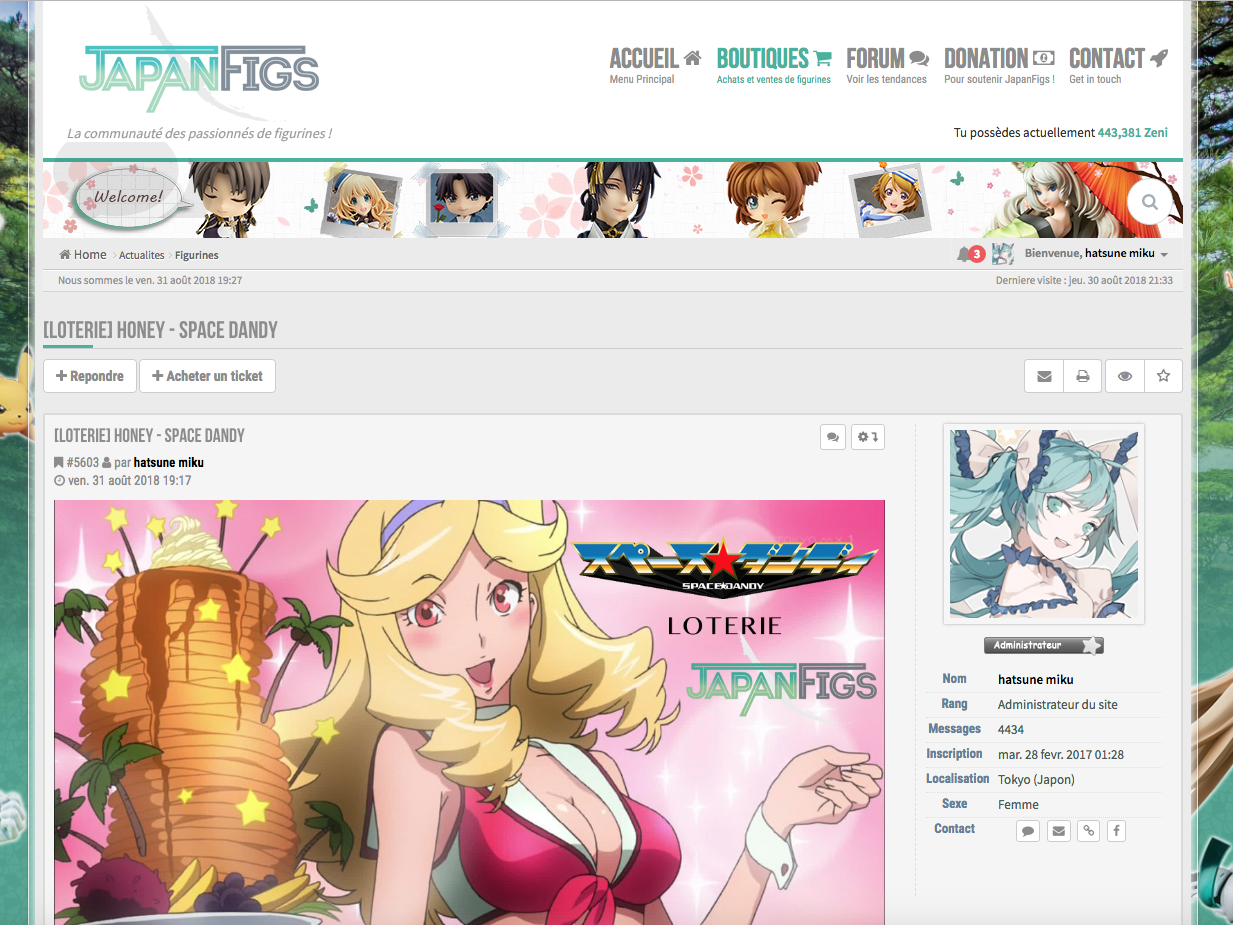Click the Figurines breadcrumb
Viewport: 1233px width, 925px height.
pos(197,256)
